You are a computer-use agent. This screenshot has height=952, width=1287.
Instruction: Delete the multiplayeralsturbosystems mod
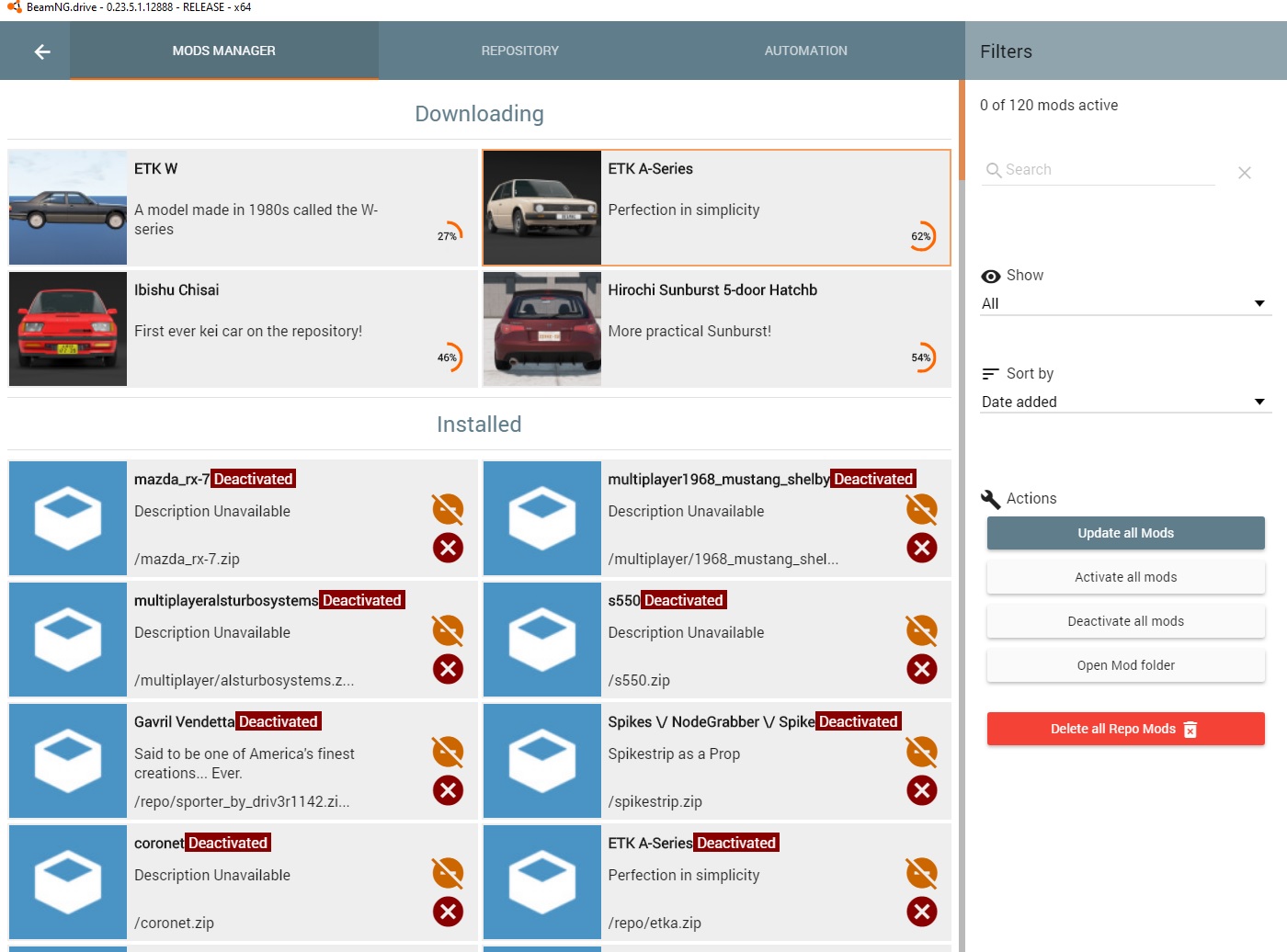448,669
